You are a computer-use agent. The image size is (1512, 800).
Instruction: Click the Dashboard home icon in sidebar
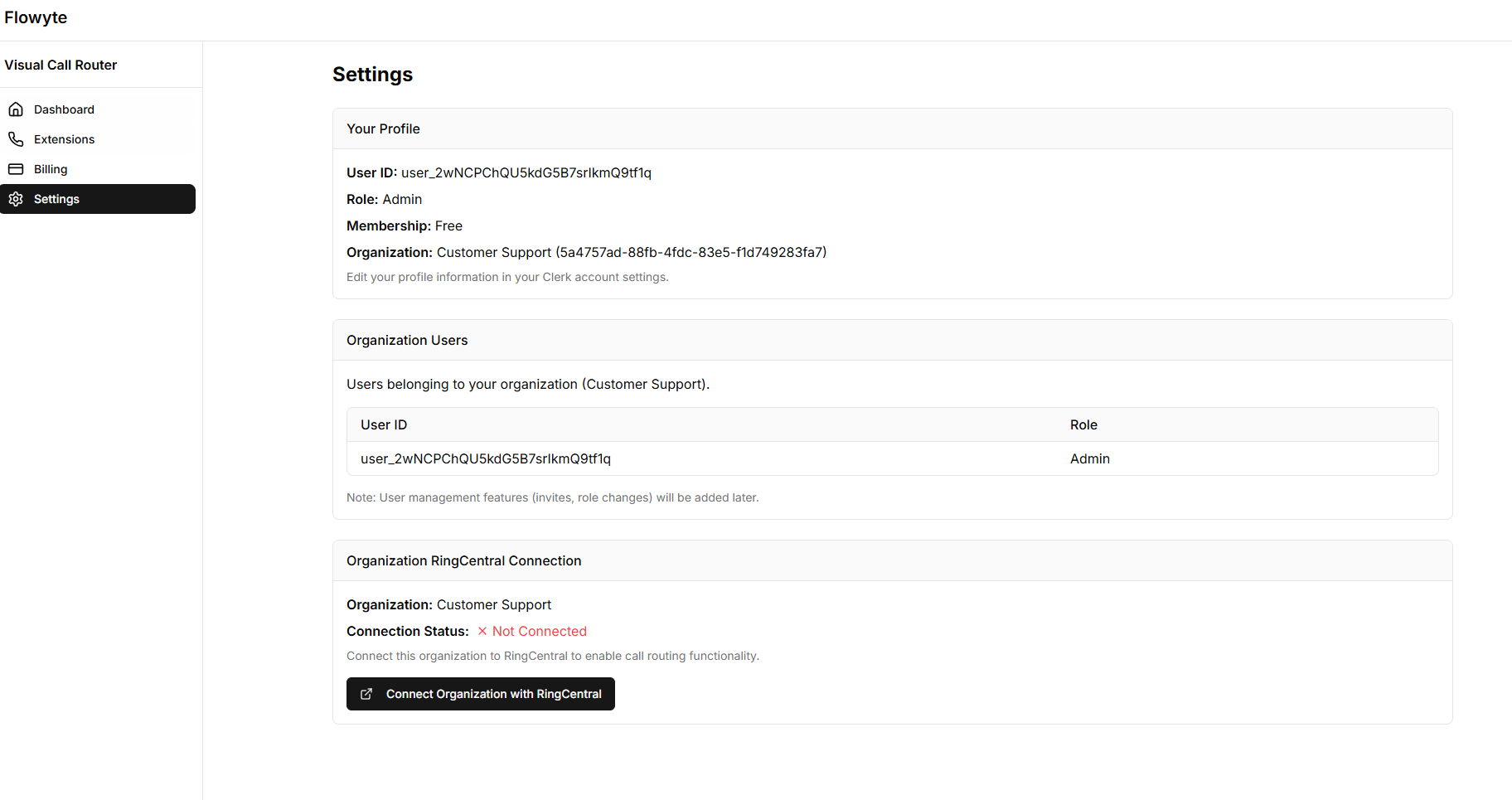coord(16,109)
